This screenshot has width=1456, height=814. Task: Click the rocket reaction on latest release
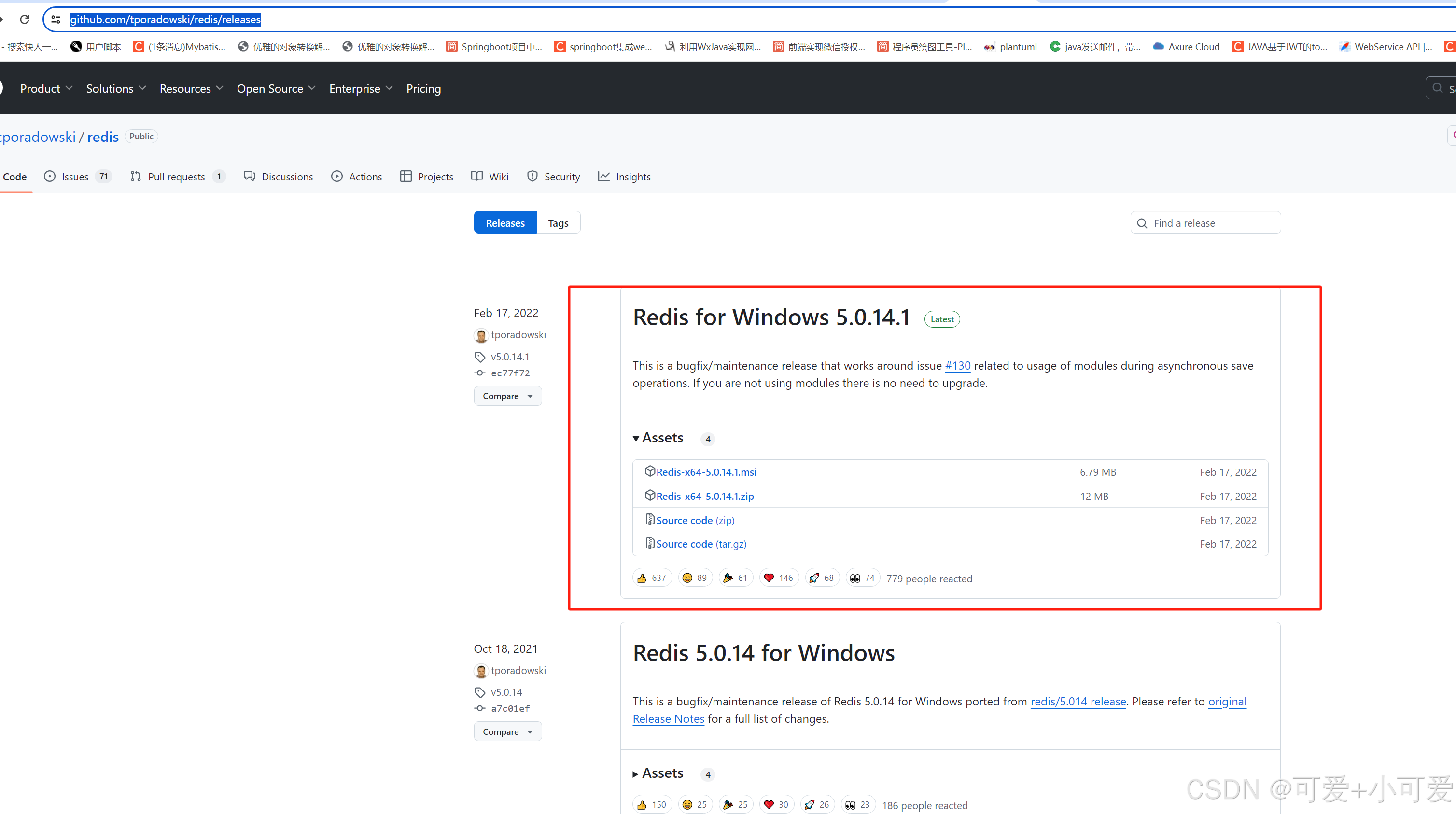[821, 577]
